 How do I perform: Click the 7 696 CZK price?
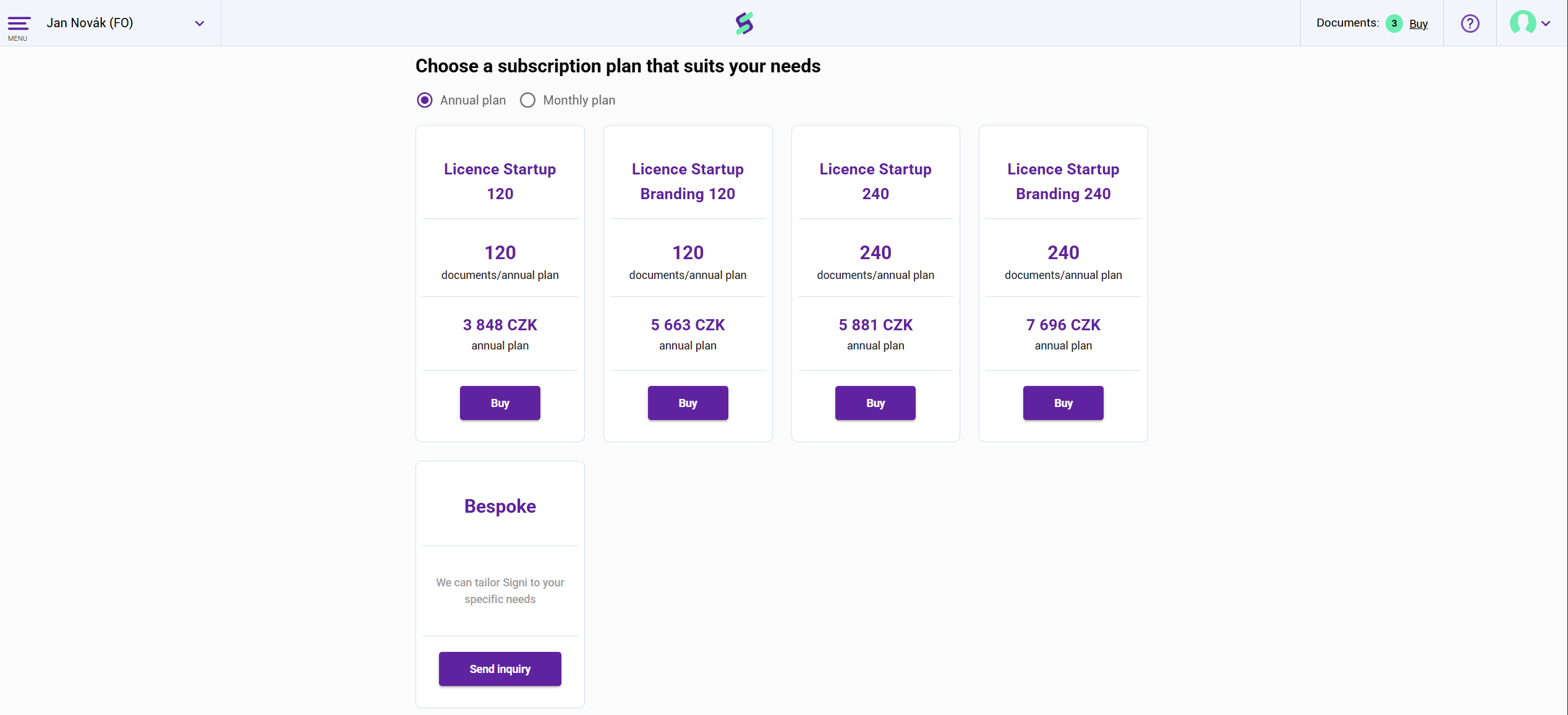tap(1063, 325)
